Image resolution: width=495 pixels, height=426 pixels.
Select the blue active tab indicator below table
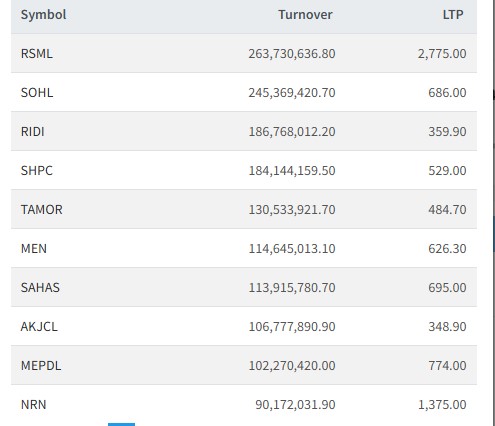[x=121, y=424]
